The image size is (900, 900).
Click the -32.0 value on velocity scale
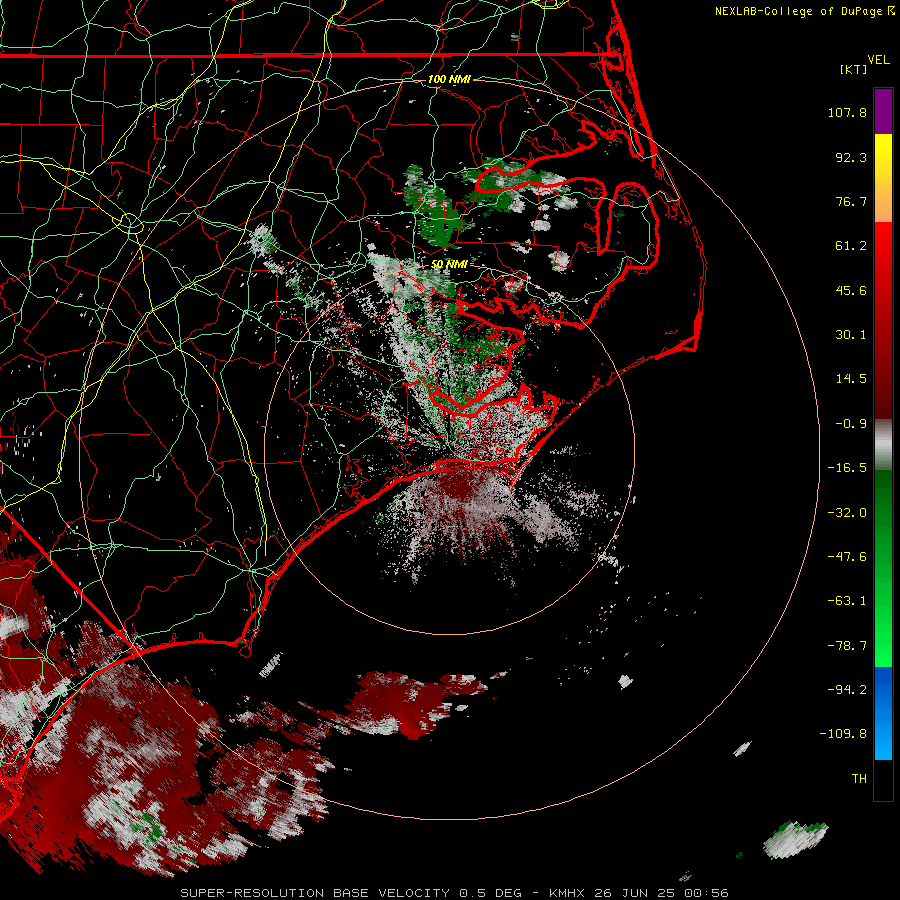847,513
